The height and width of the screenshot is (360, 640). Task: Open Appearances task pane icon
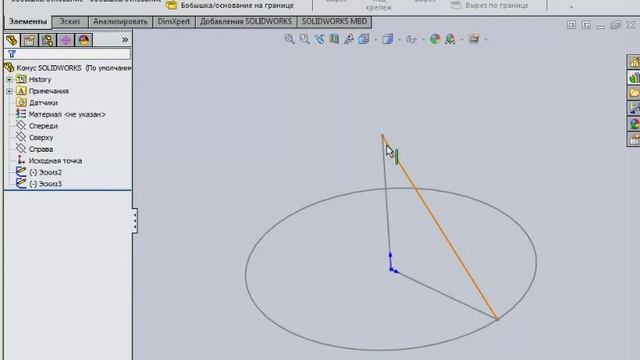point(634,124)
